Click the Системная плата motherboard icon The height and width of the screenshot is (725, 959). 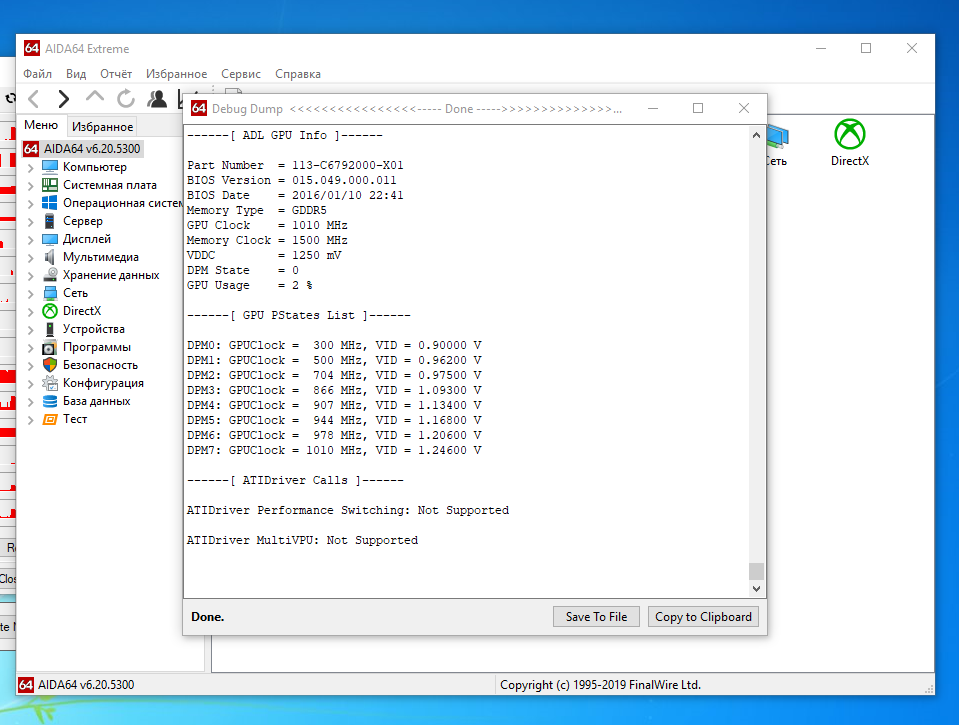click(x=50, y=185)
